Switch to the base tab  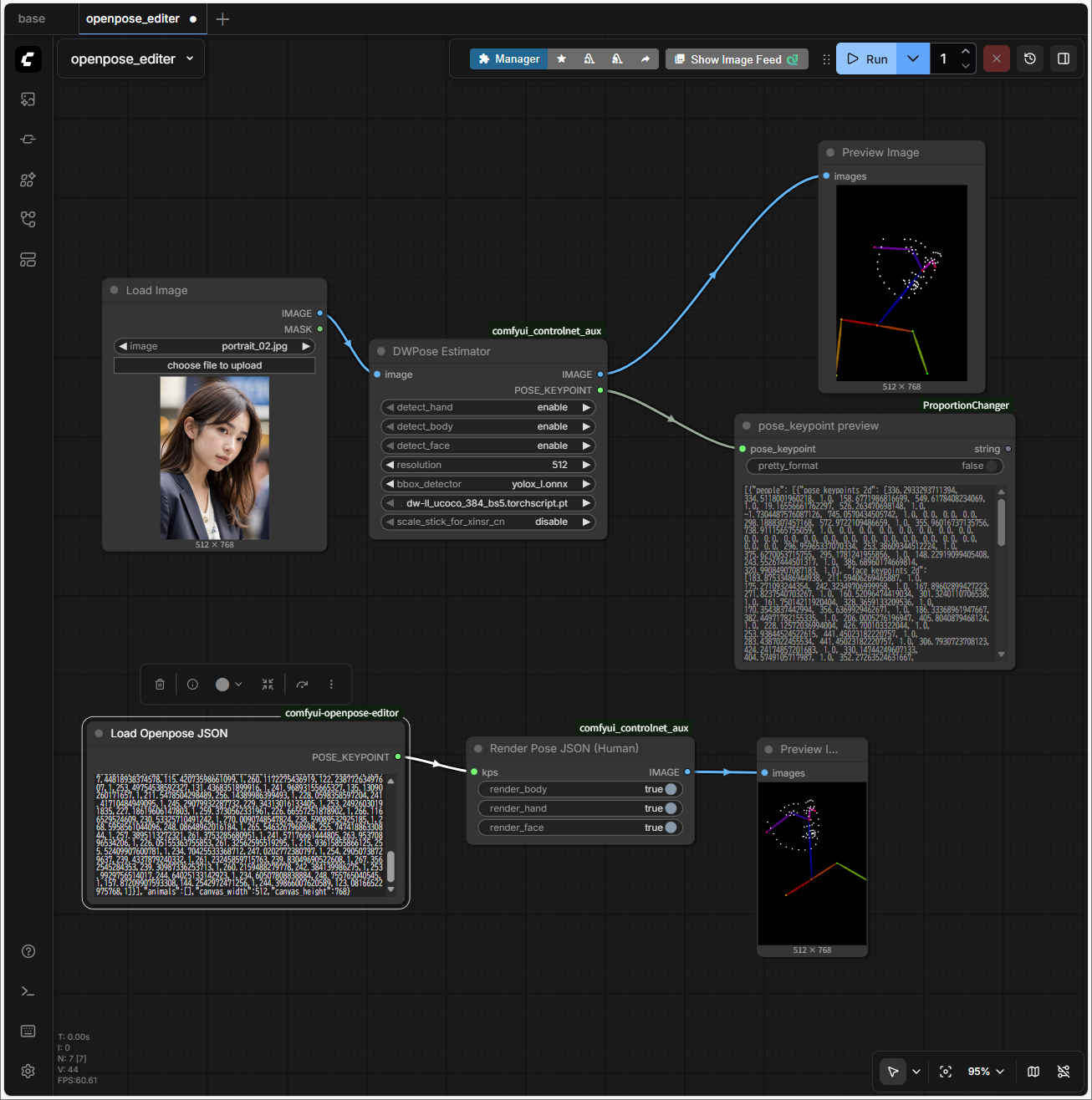click(32, 18)
